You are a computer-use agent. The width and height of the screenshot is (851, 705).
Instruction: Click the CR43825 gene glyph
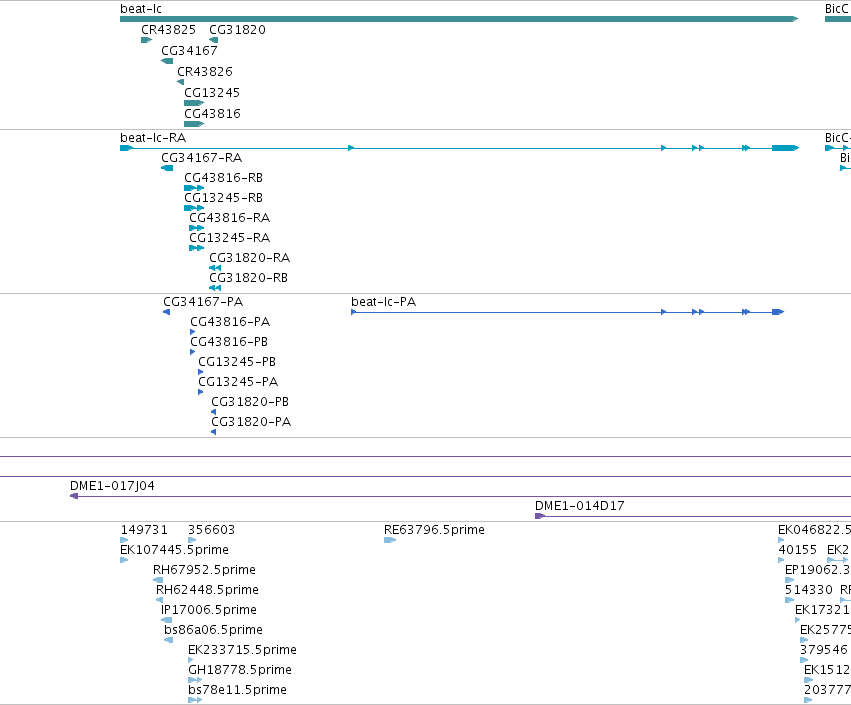147,40
